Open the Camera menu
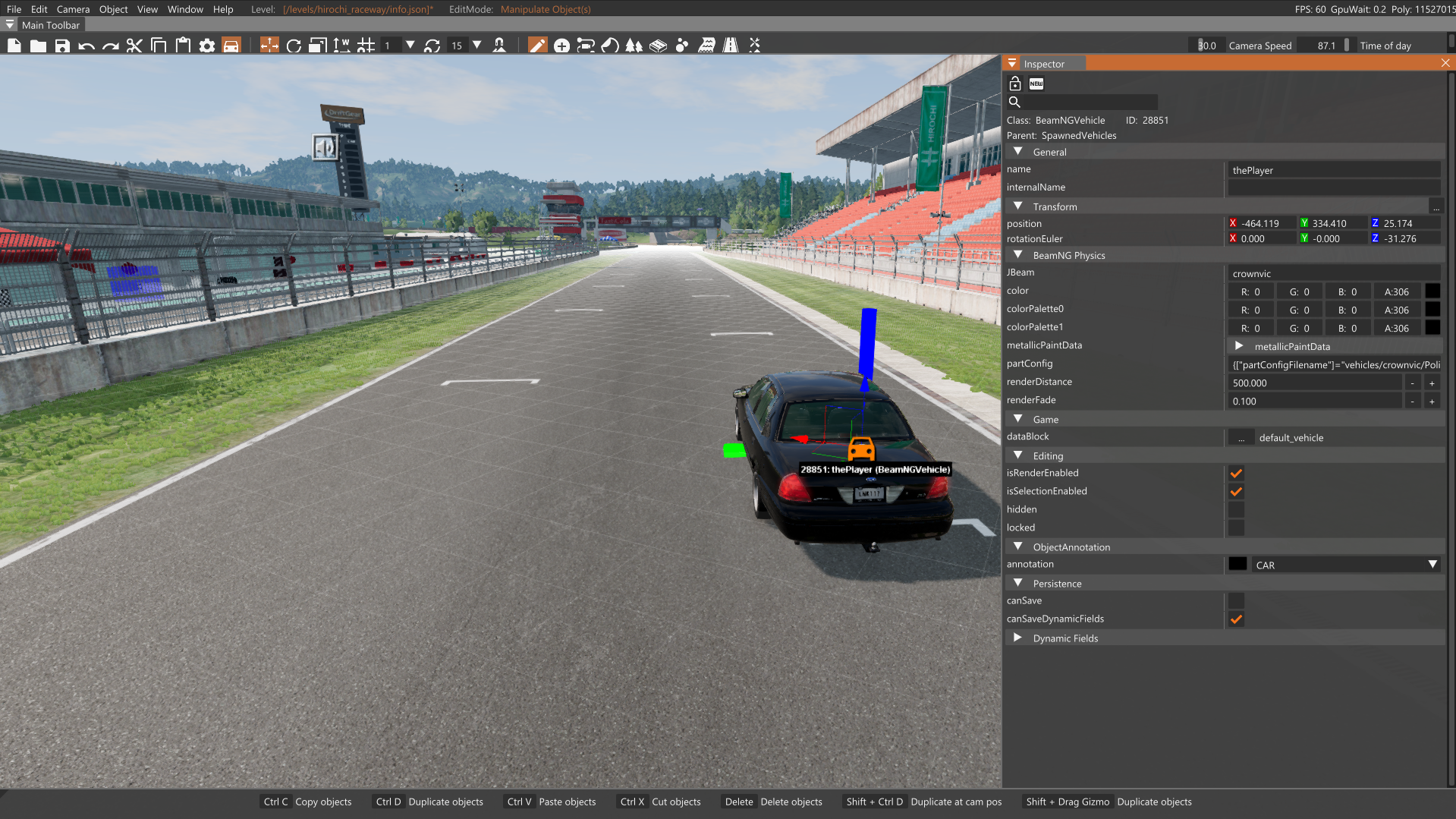The width and height of the screenshot is (1456, 819). pos(73,9)
